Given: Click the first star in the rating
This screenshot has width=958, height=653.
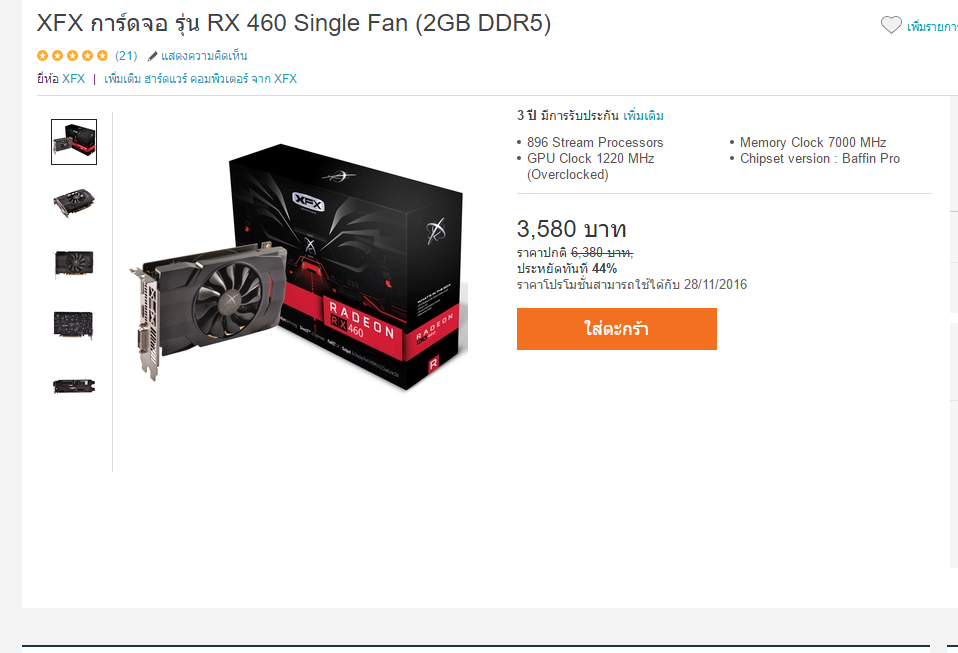Looking at the screenshot, I should coord(42,56).
